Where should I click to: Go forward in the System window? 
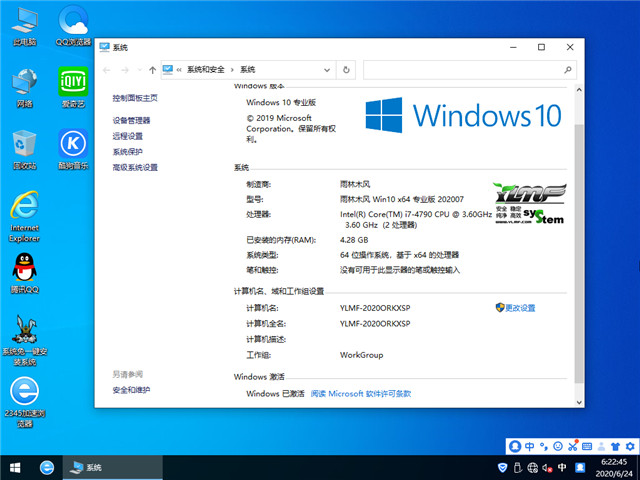(x=125, y=70)
